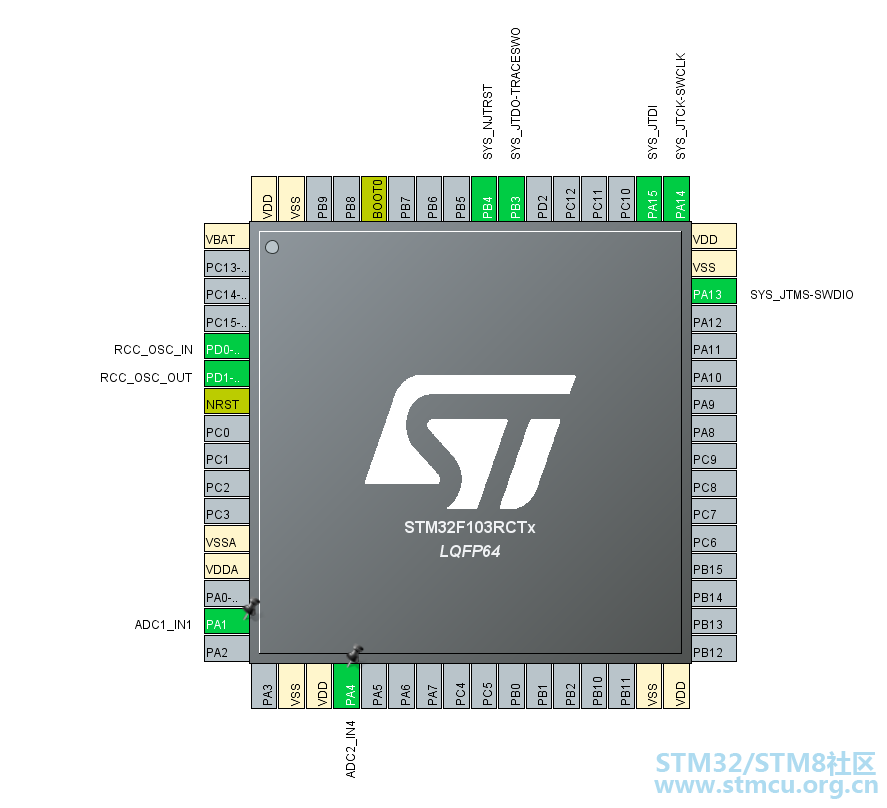Select the PC15 pin

pos(227,319)
